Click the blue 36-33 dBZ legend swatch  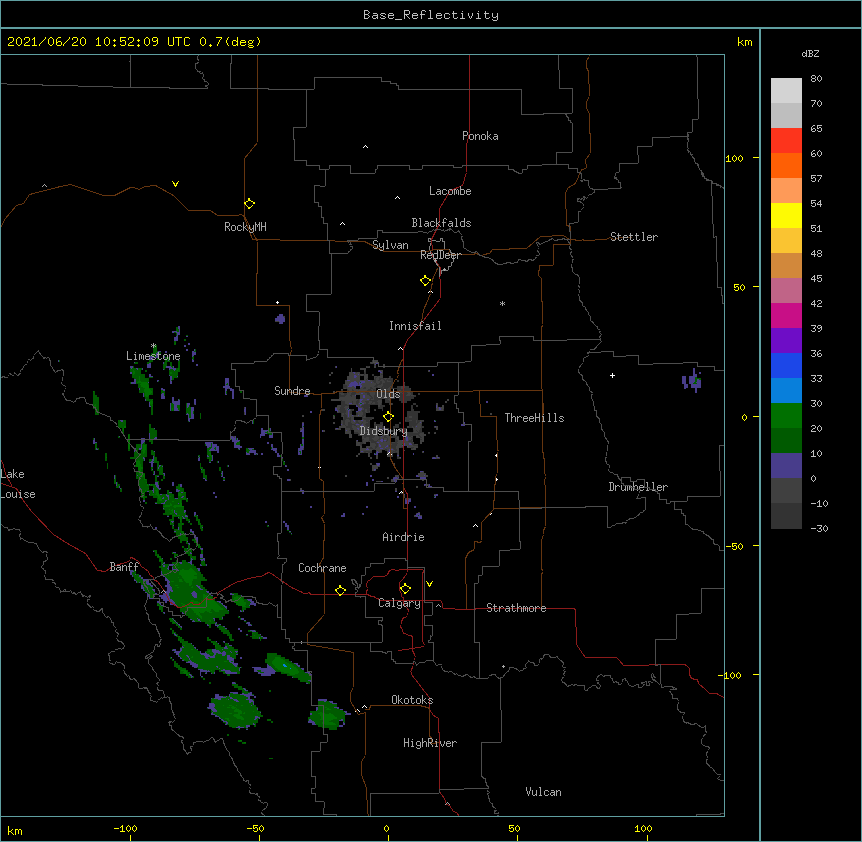786,365
